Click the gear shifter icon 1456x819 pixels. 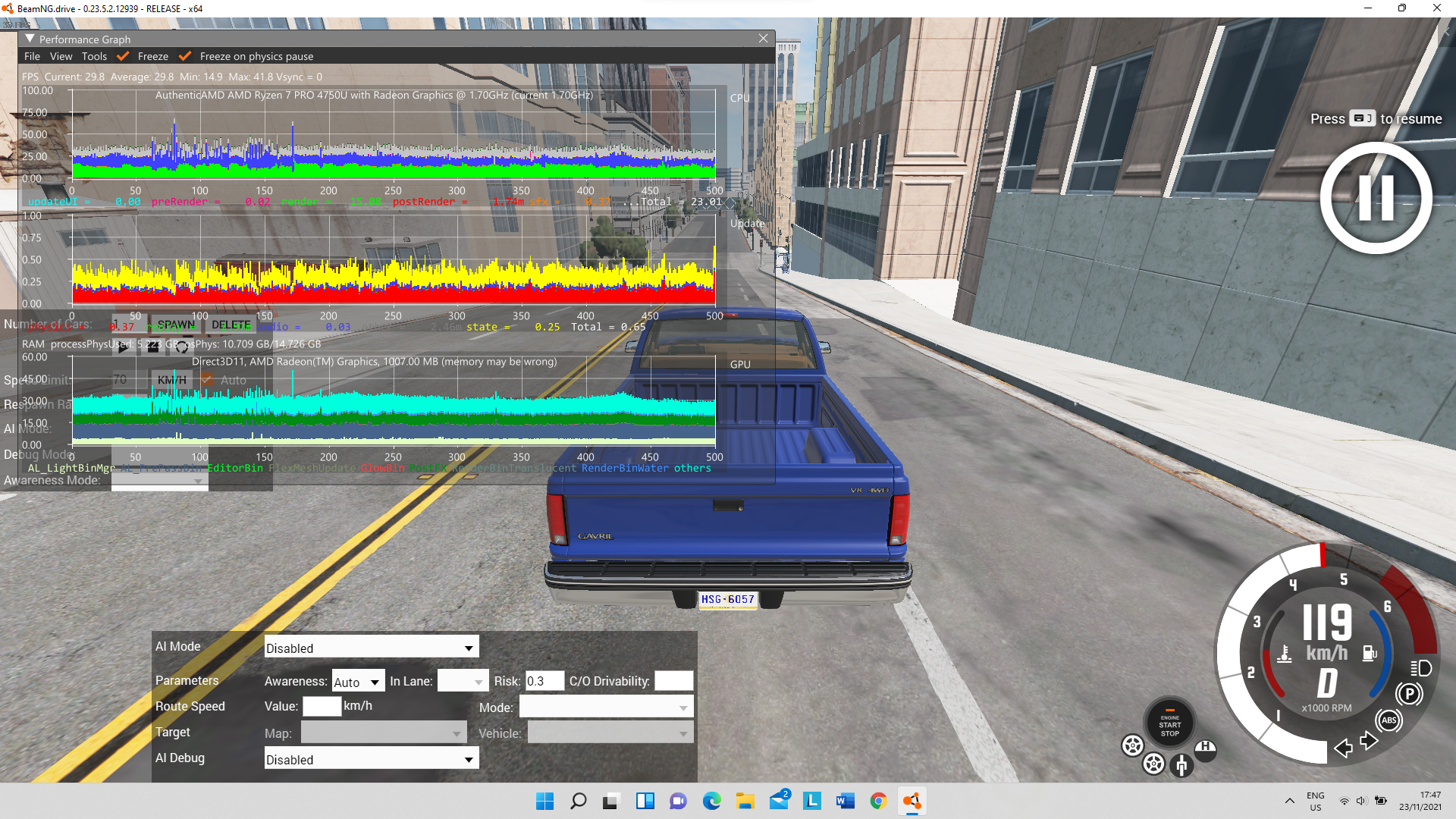point(1181,766)
